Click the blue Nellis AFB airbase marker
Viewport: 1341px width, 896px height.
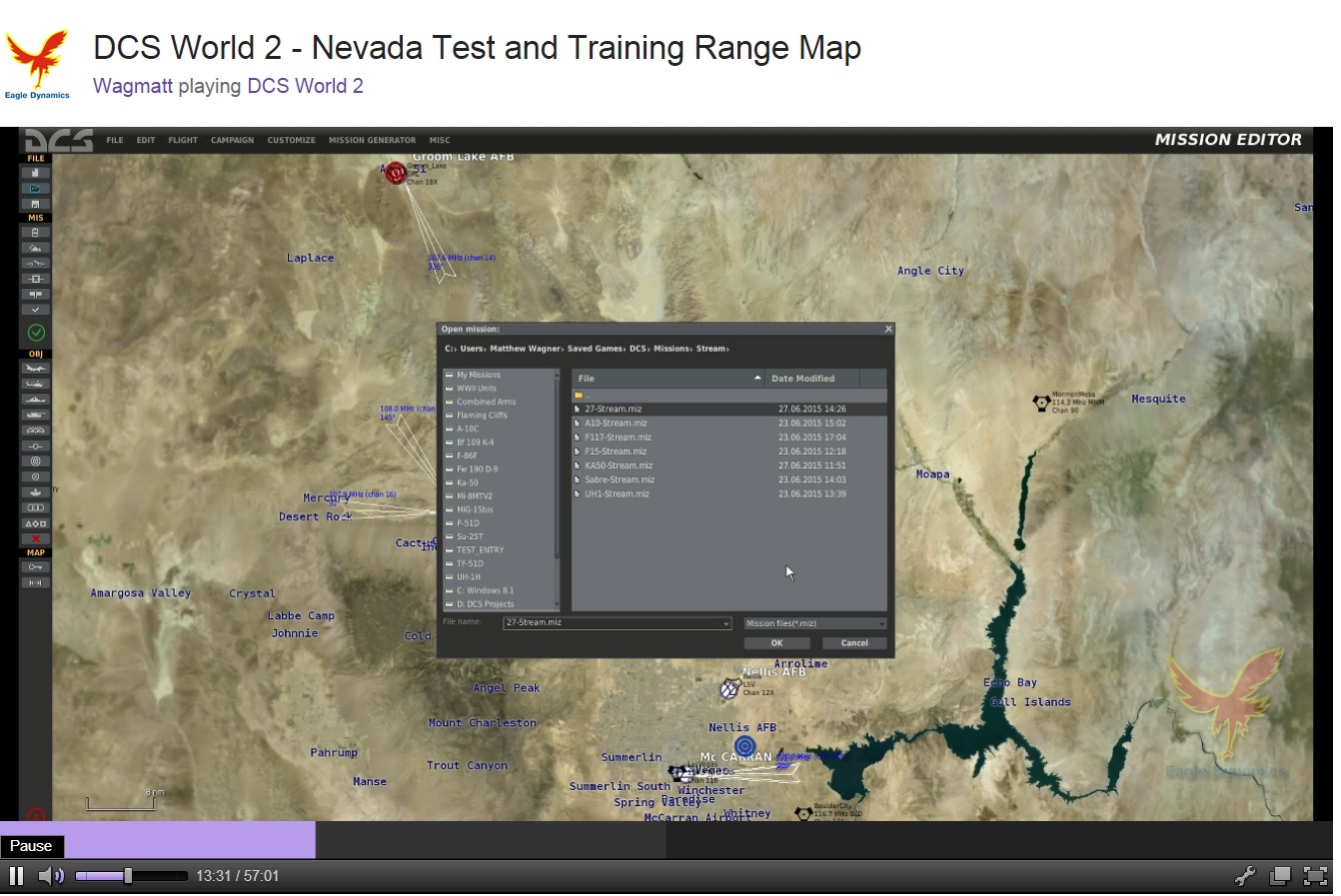click(744, 746)
